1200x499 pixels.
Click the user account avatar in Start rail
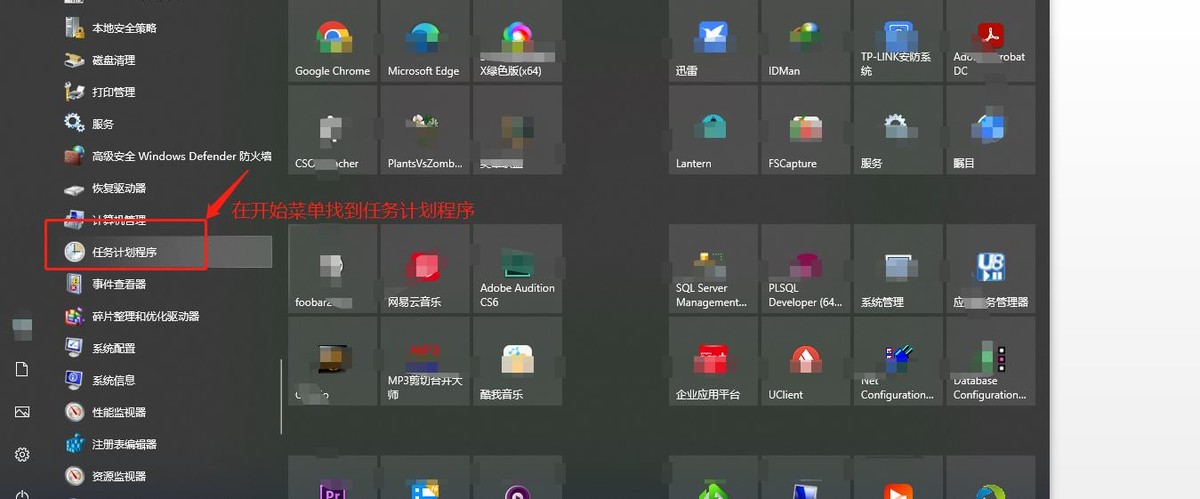tap(22, 329)
